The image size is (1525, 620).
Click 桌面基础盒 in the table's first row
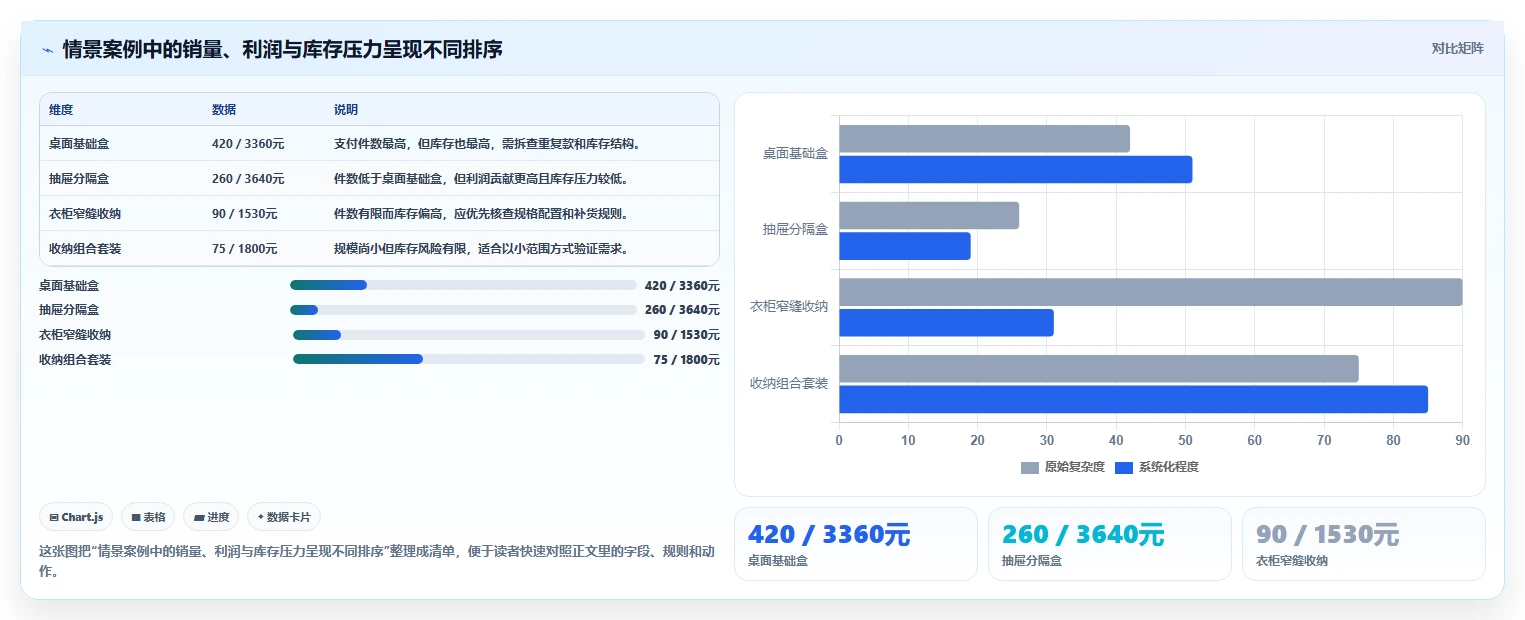tap(79, 144)
